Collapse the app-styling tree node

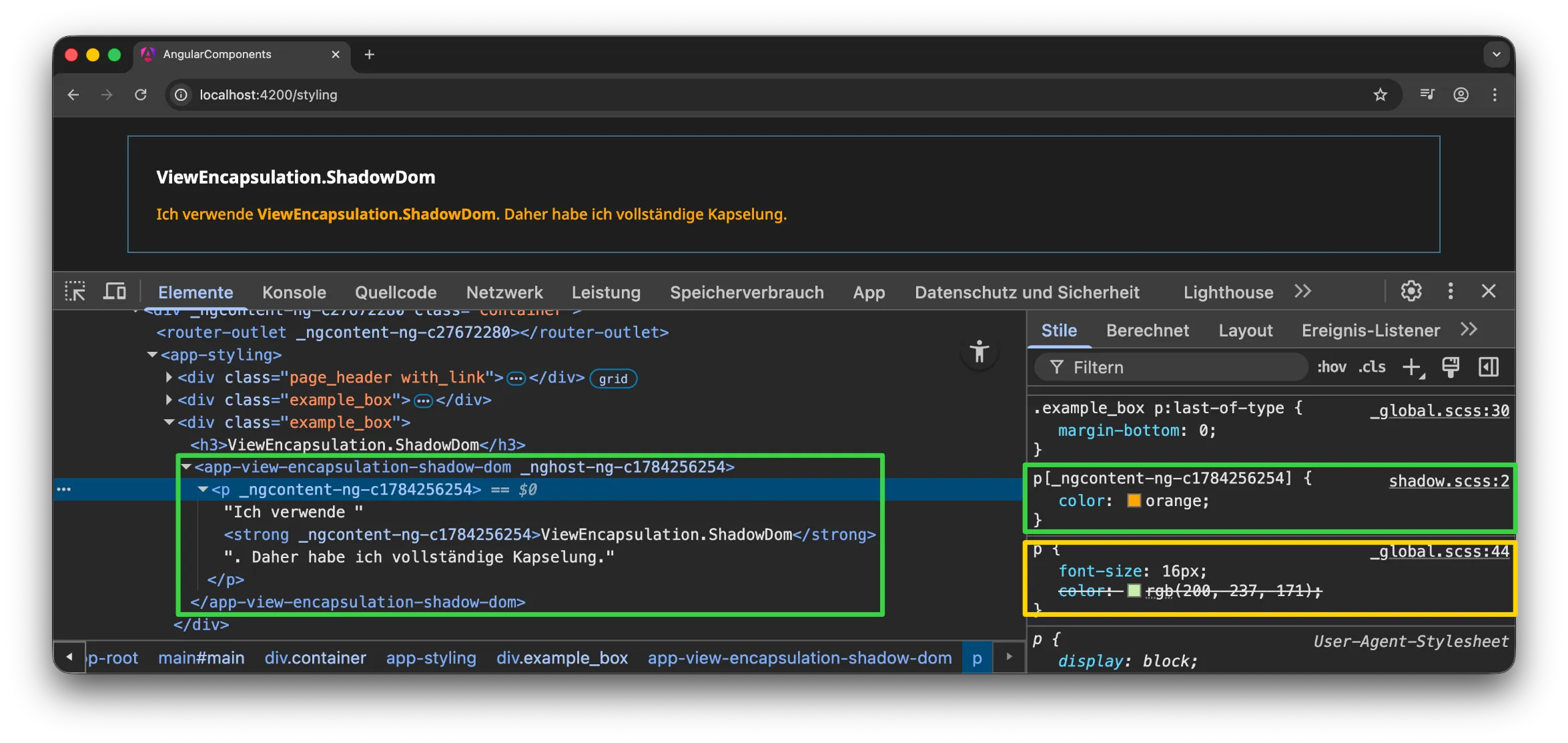coord(152,355)
